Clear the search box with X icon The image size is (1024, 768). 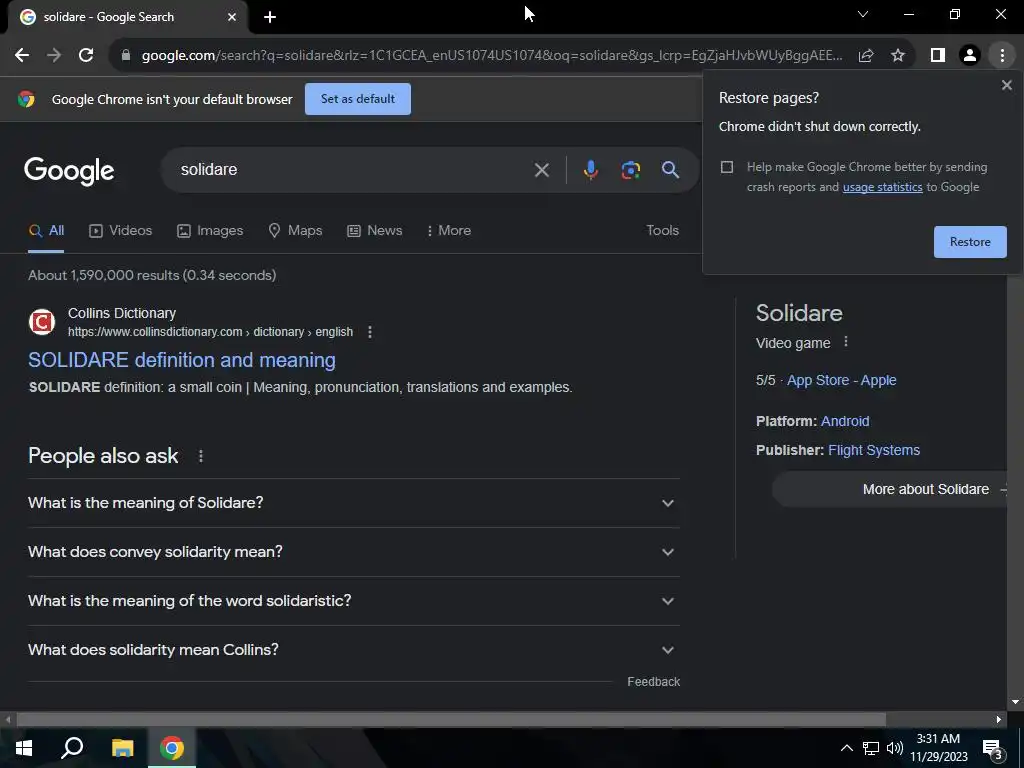pos(541,170)
